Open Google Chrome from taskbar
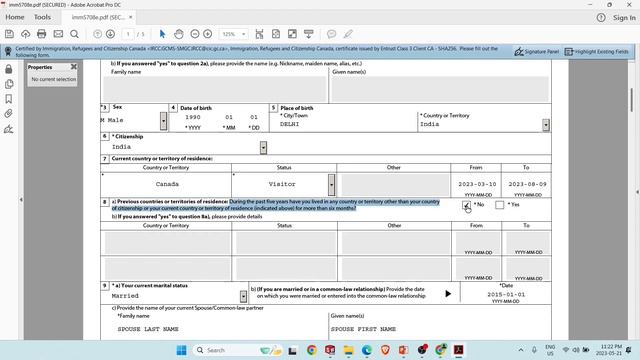640x360 pixels. pos(312,350)
